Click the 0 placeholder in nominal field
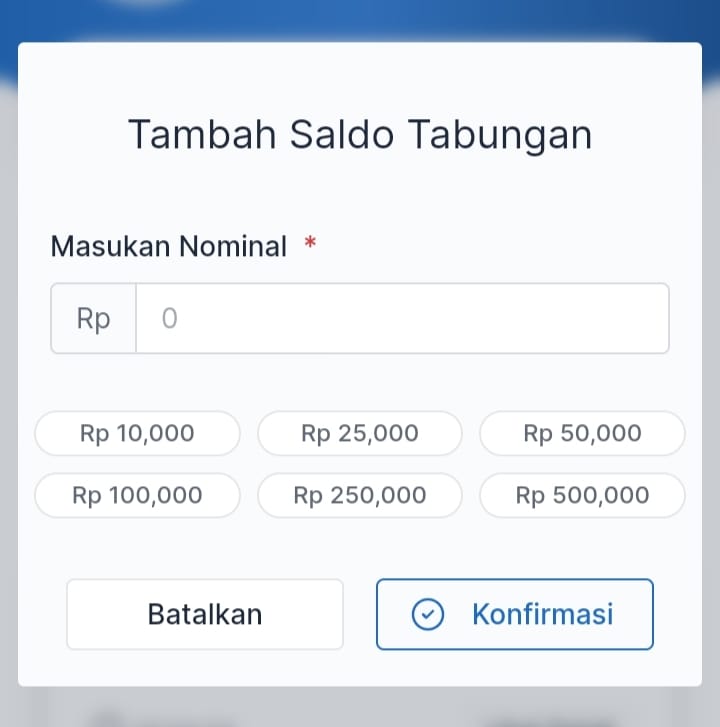720x727 pixels. pos(169,319)
